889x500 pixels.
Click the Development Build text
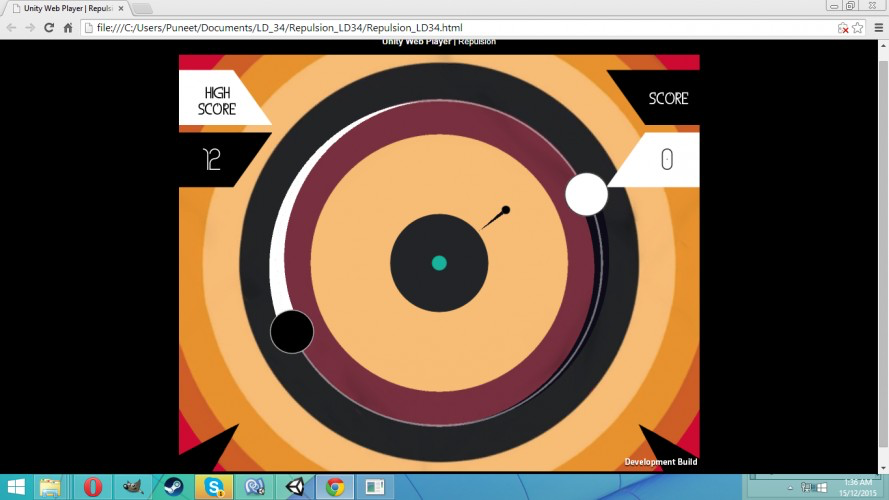[661, 462]
